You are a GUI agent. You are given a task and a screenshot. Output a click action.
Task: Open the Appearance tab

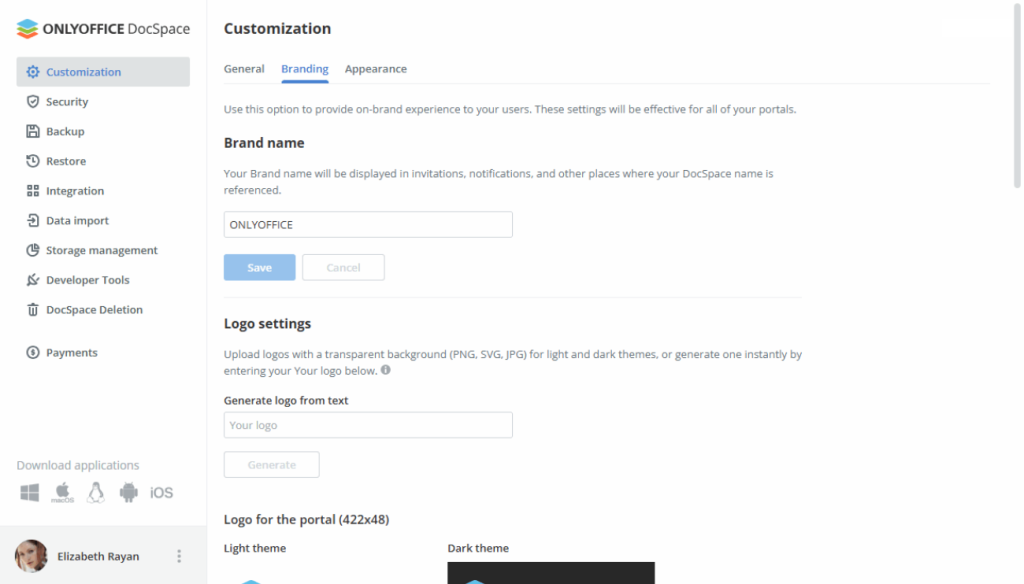click(x=376, y=69)
